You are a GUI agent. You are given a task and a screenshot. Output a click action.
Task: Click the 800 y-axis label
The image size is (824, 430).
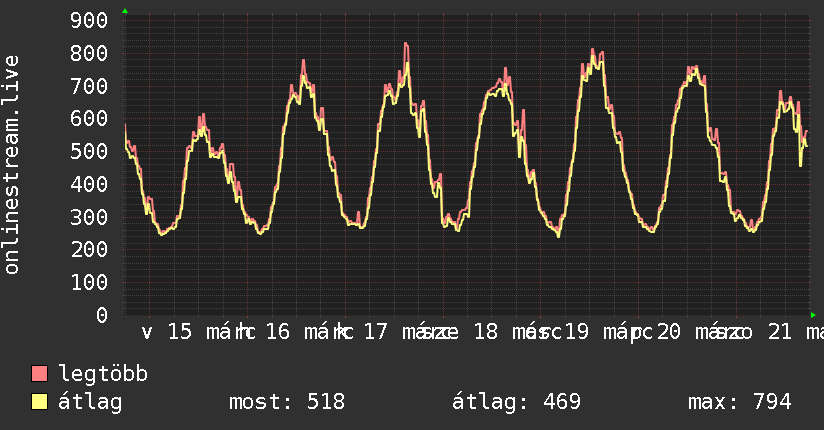[x=89, y=53]
